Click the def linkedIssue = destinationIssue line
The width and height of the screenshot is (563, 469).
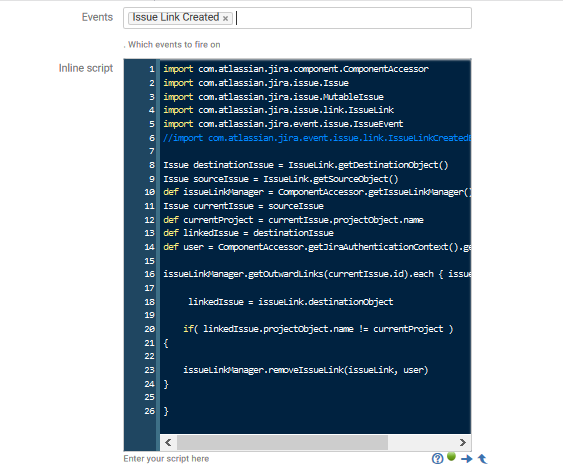(x=248, y=233)
